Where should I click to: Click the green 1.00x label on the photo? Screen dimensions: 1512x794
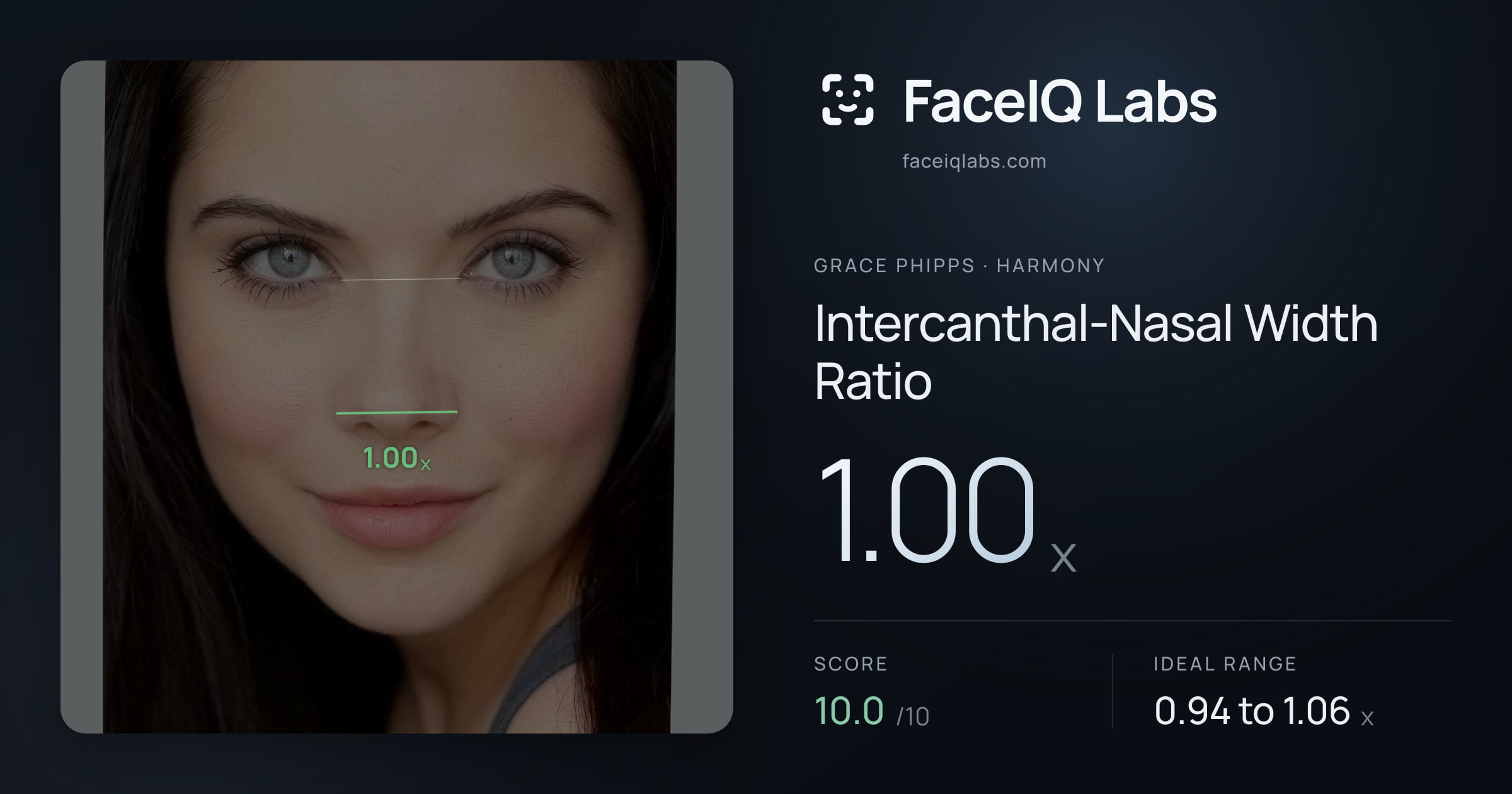[x=397, y=458]
